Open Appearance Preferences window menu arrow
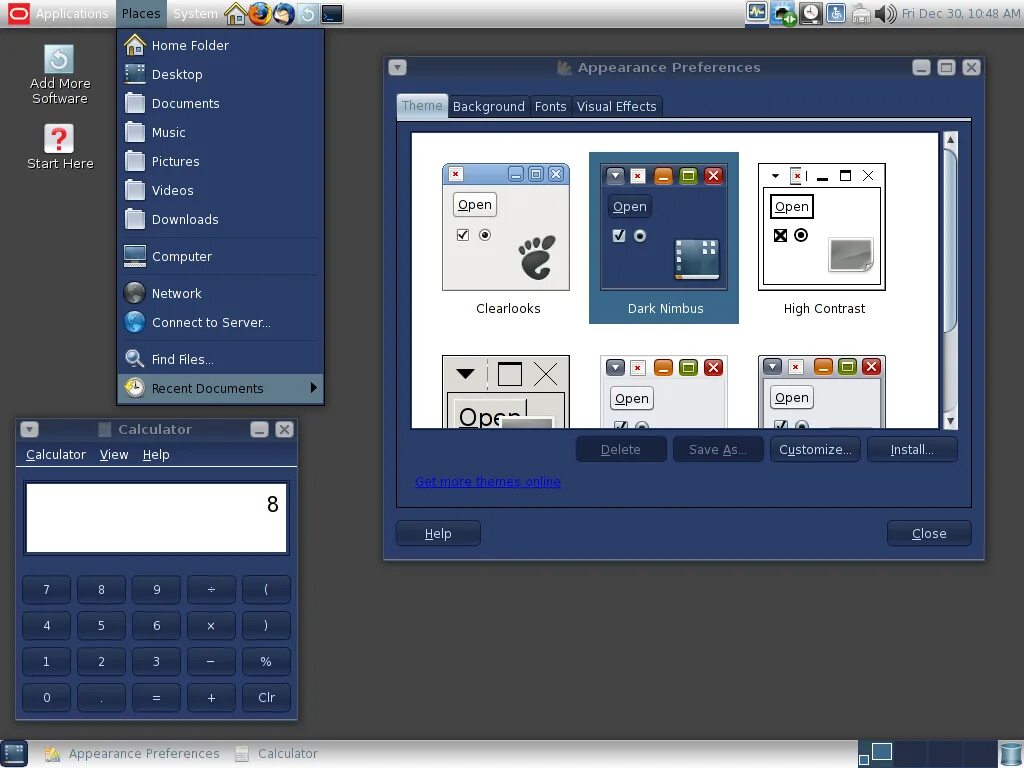This screenshot has width=1024, height=768. (x=397, y=67)
